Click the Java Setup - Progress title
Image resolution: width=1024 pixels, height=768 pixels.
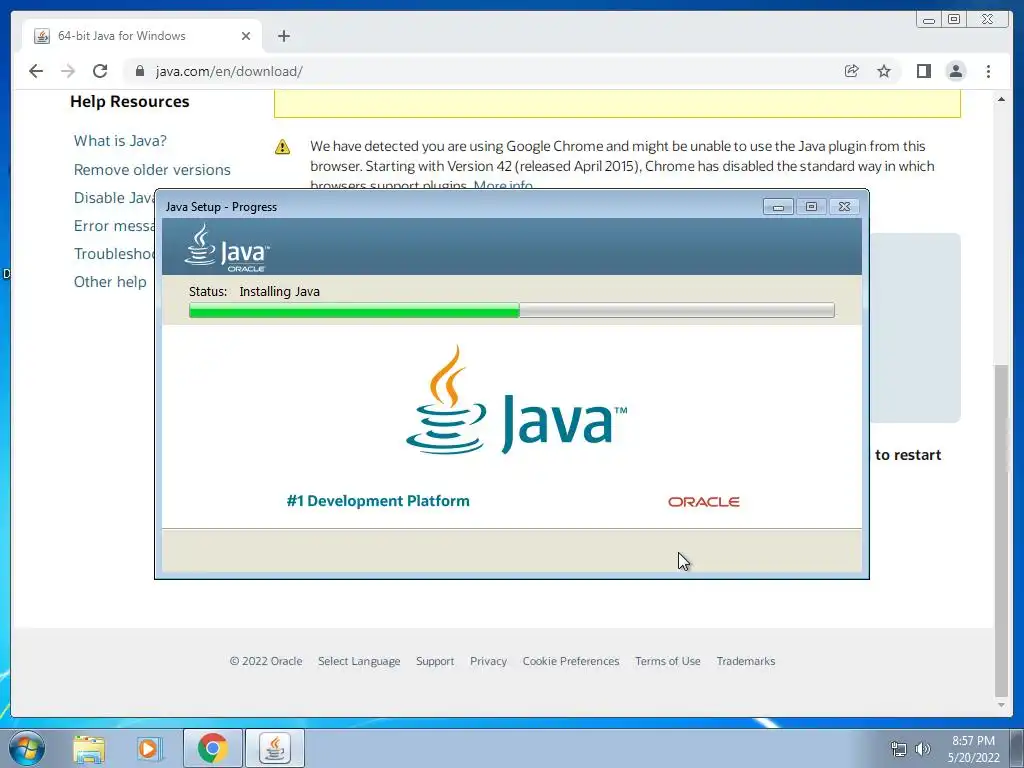pyautogui.click(x=221, y=207)
